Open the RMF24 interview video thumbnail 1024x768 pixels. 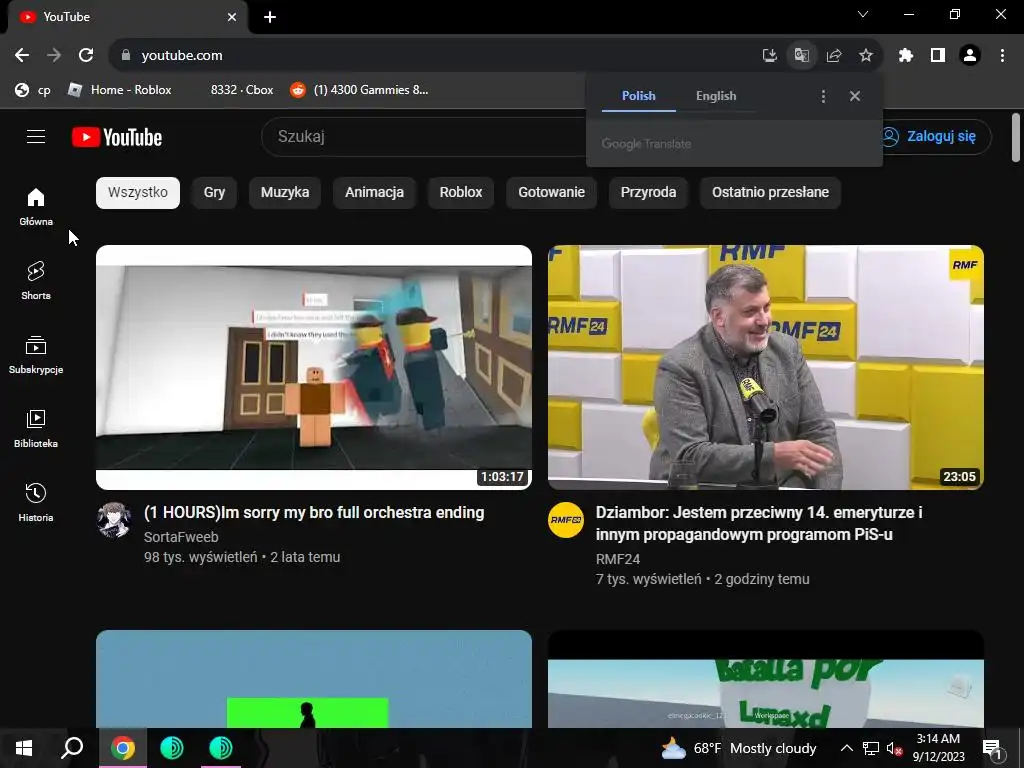point(766,367)
